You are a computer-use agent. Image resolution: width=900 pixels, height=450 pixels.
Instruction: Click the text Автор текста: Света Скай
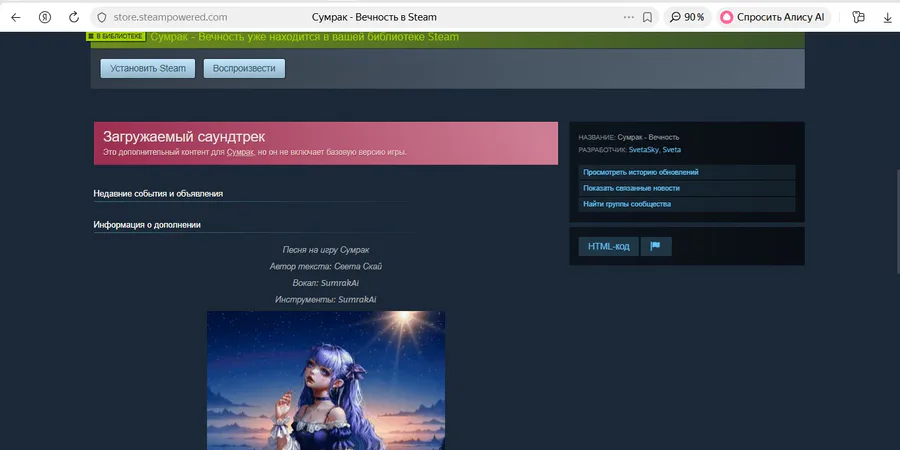(326, 266)
